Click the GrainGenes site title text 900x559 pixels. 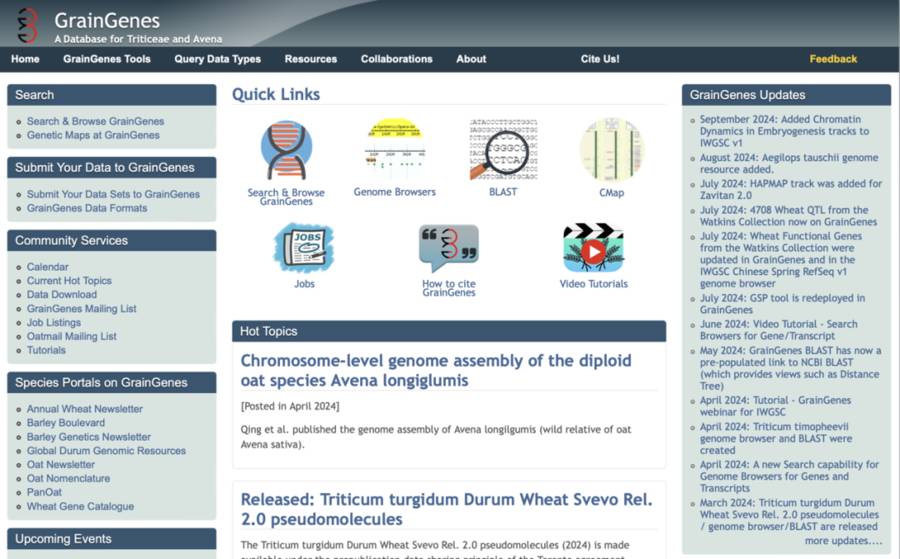(107, 21)
